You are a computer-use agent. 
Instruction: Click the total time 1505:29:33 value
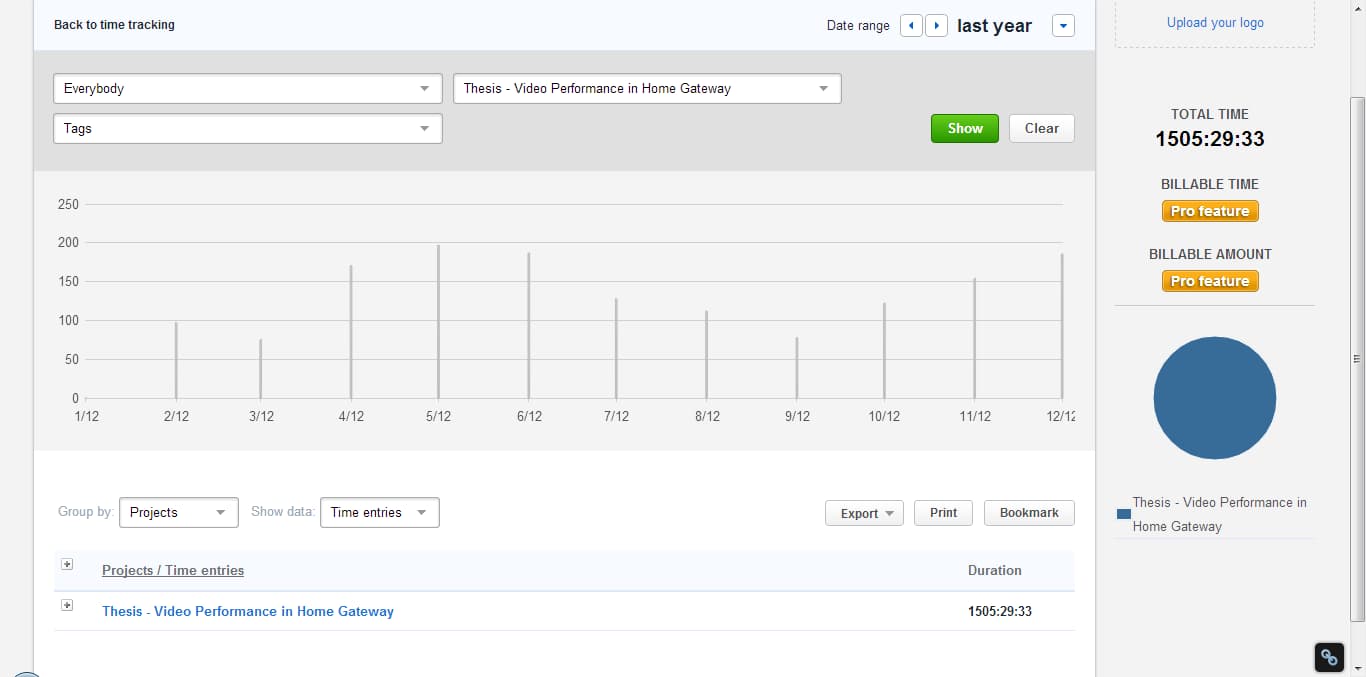(x=1210, y=139)
